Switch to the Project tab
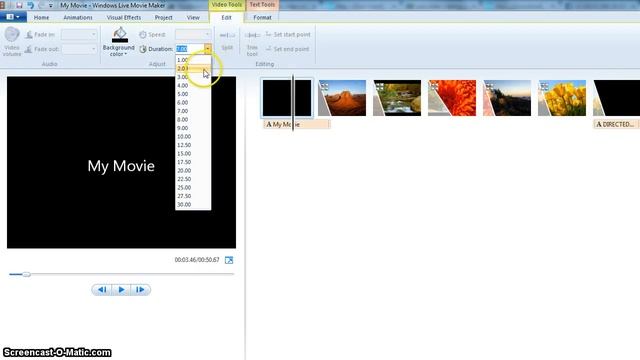This screenshot has width=640, height=360. [x=163, y=18]
